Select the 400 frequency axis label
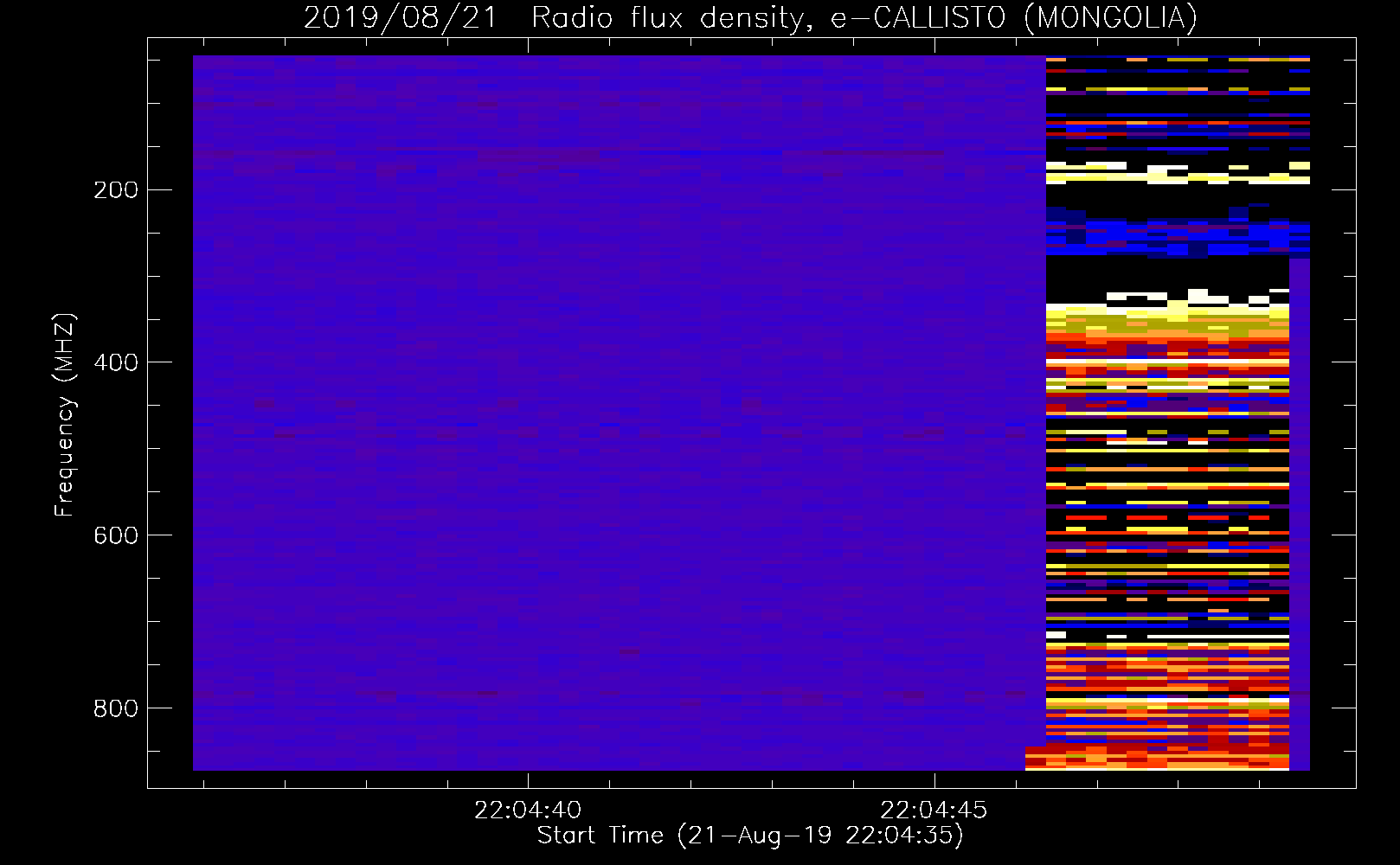Viewport: 1400px width, 865px height. 116,363
